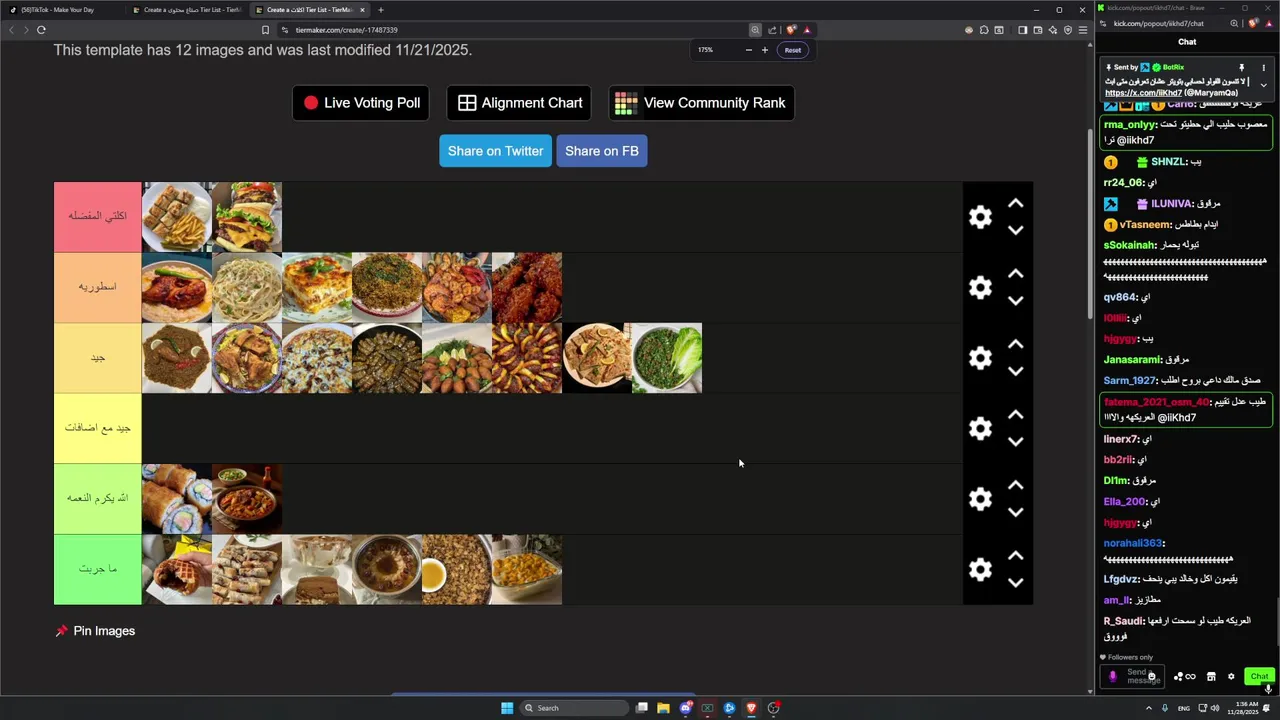Open channel shop icon in Kick chat

1210,677
